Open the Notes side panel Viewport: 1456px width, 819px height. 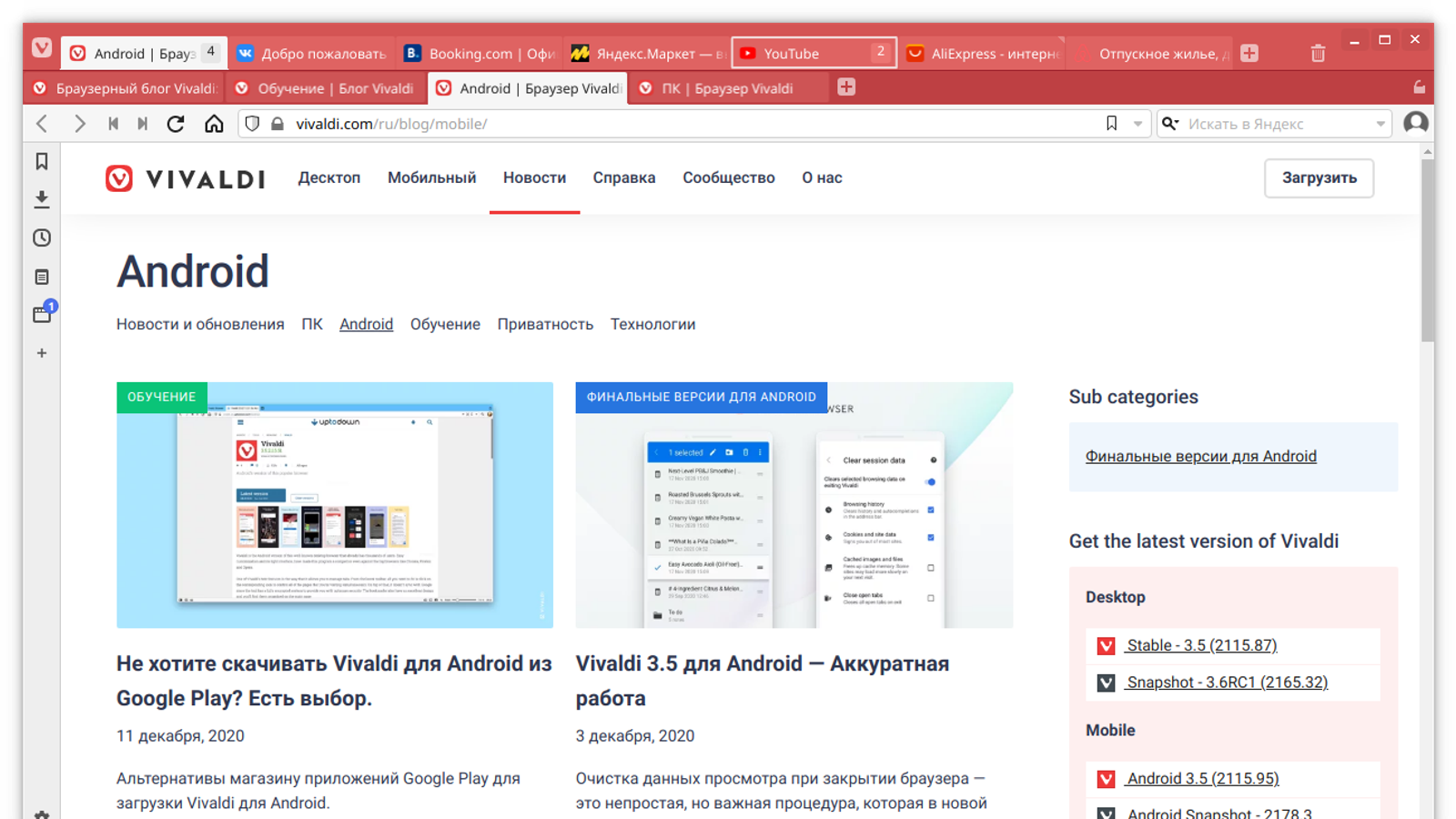point(42,277)
